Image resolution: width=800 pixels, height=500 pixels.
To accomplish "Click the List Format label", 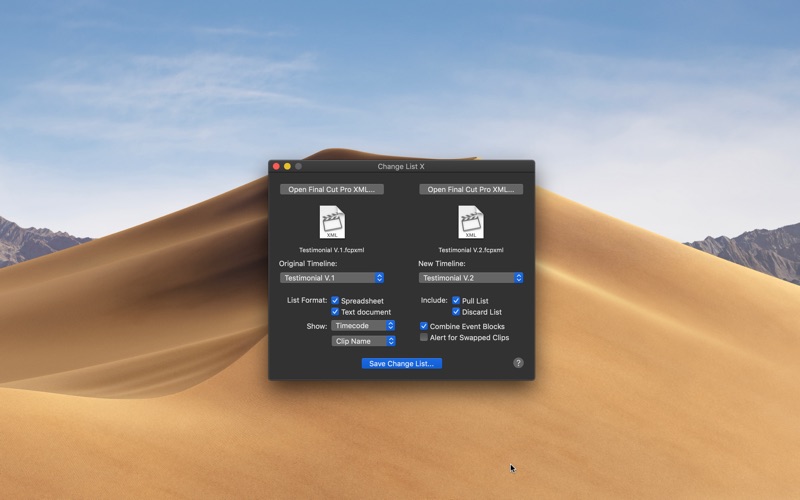I will pos(307,300).
